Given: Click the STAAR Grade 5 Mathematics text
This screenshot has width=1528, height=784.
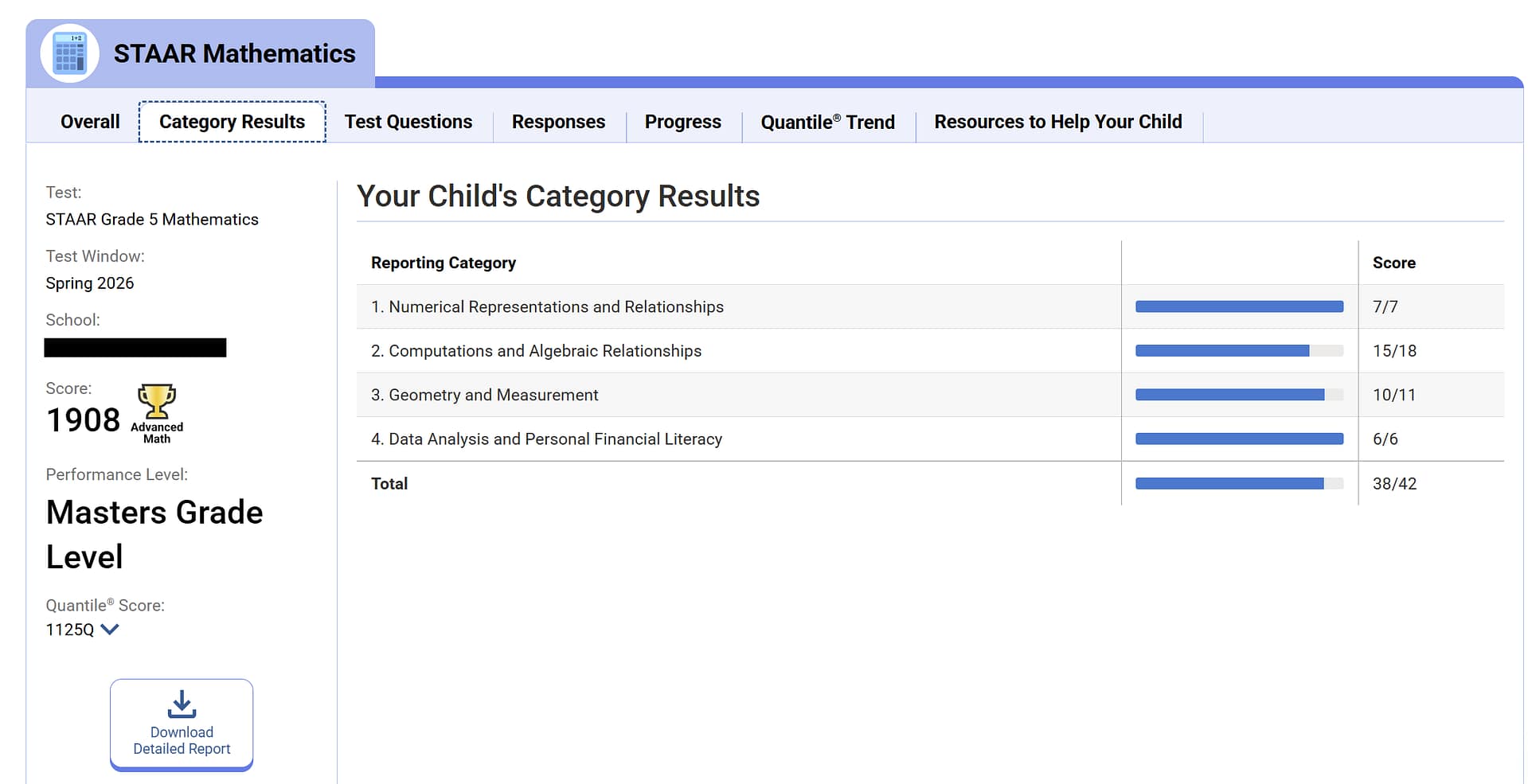Looking at the screenshot, I should tap(152, 220).
